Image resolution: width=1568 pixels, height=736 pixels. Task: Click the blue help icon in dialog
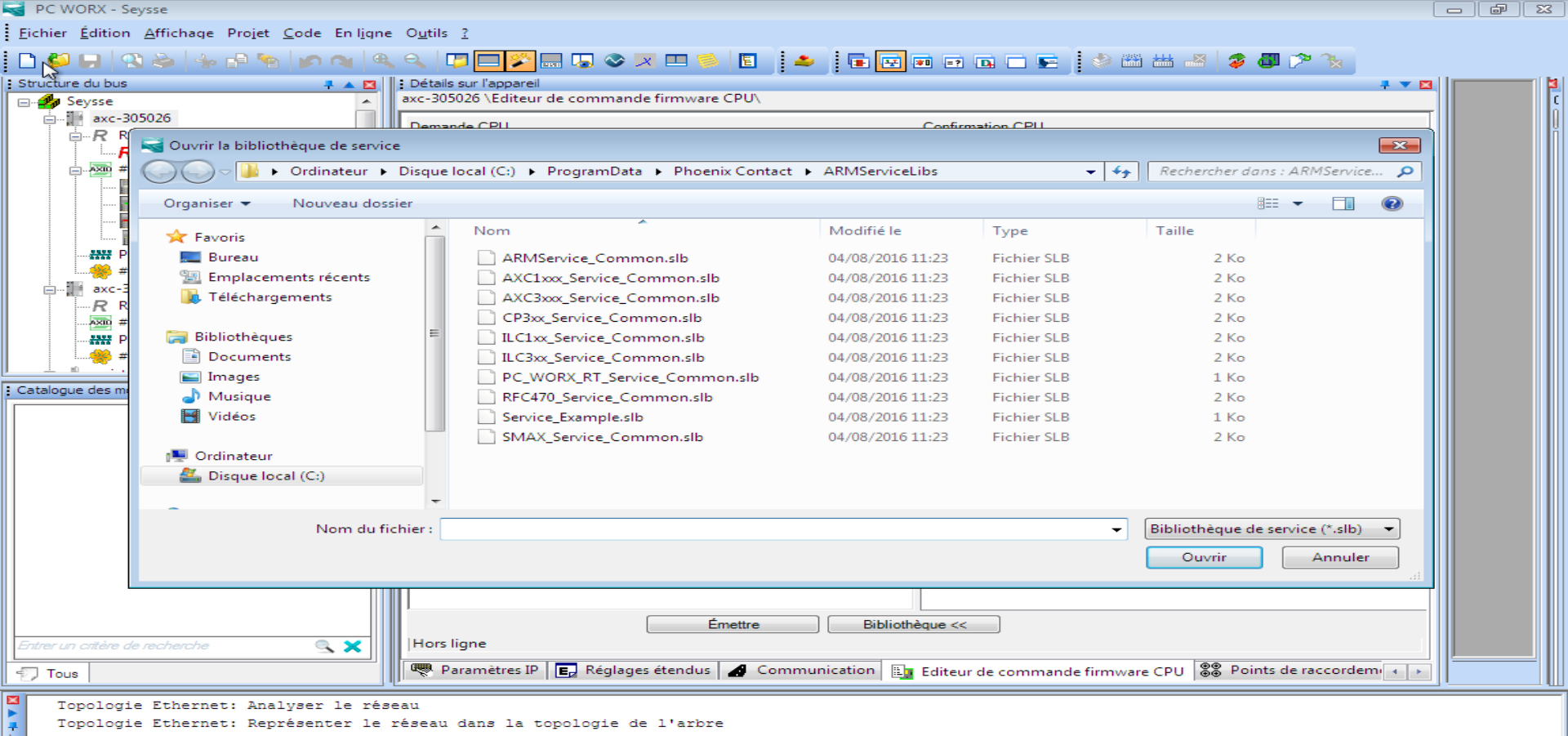[x=1392, y=203]
